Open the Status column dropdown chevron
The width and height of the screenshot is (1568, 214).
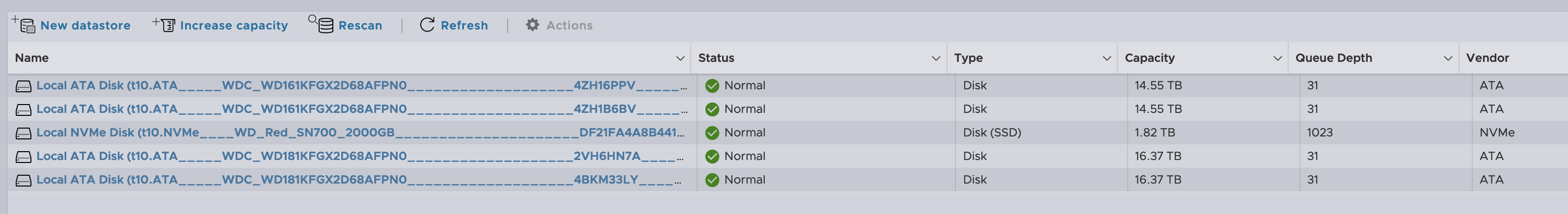[x=936, y=58]
